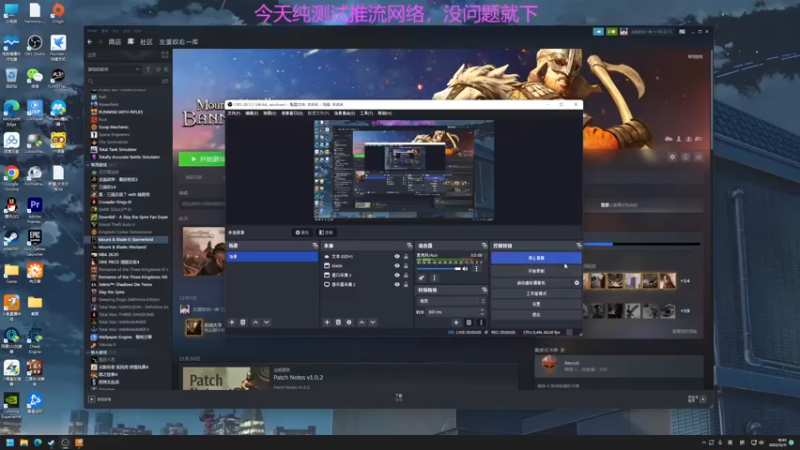
Task: Open Windows Start menu on taskbar
Action: point(10,443)
